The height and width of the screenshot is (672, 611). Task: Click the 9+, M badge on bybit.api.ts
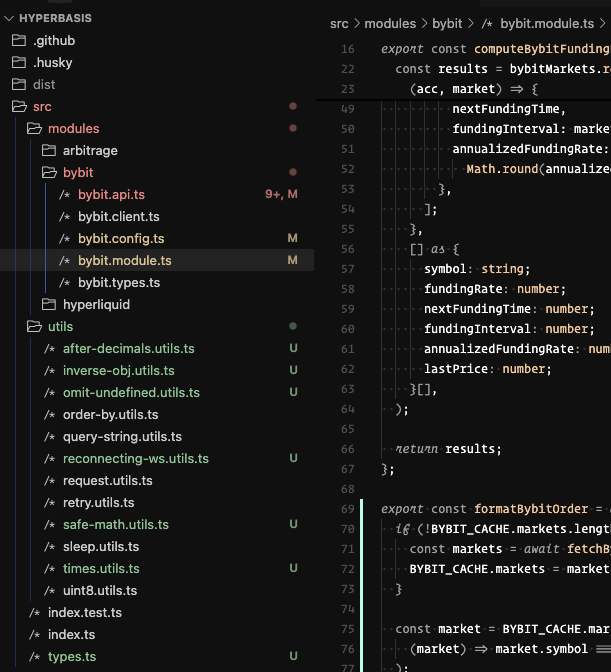point(281,194)
